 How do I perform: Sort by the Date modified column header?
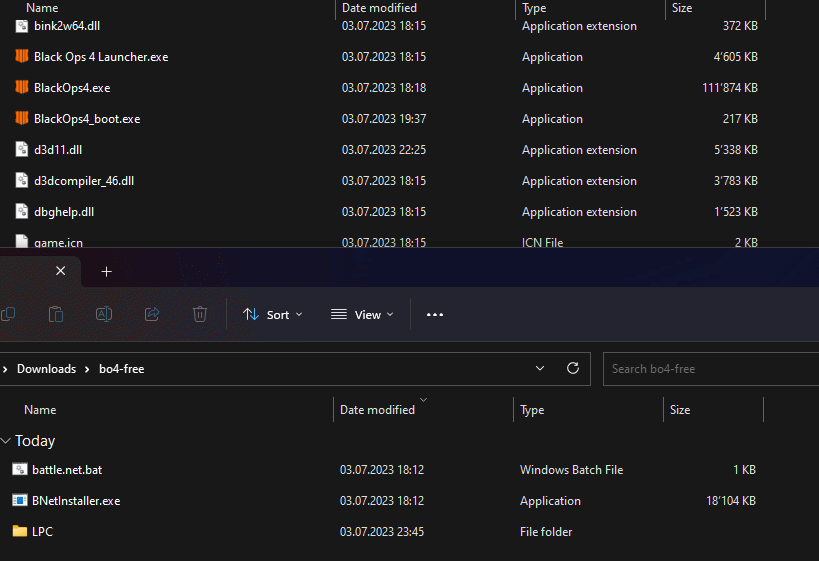(378, 410)
